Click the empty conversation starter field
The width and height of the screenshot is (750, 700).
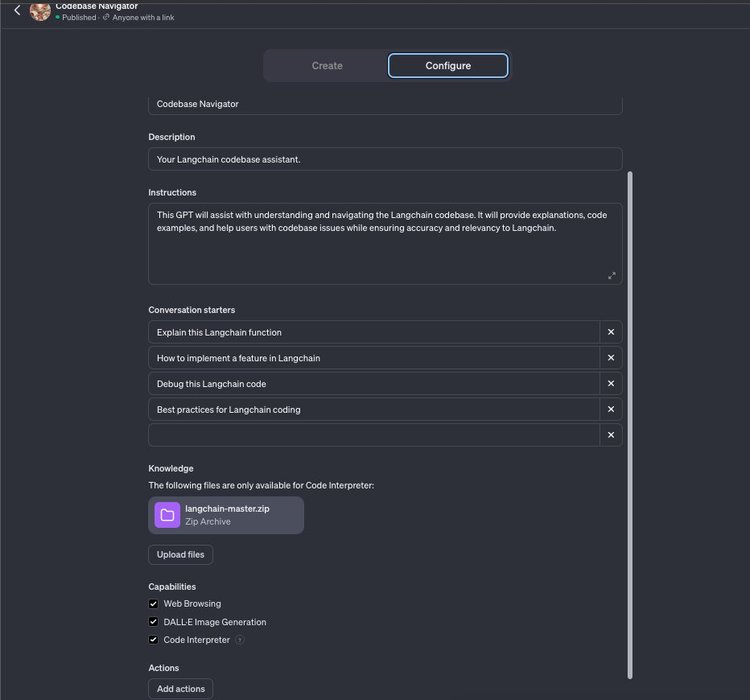click(373, 435)
